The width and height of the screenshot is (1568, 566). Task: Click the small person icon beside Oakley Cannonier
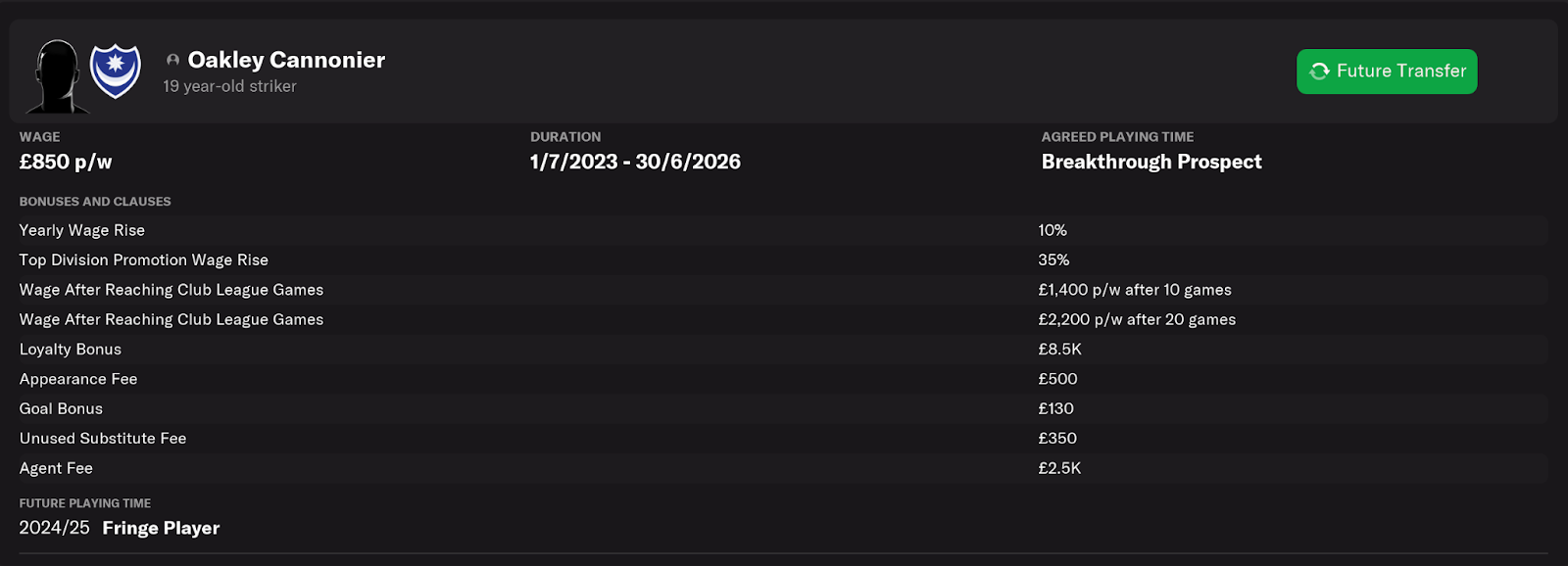pos(172,61)
